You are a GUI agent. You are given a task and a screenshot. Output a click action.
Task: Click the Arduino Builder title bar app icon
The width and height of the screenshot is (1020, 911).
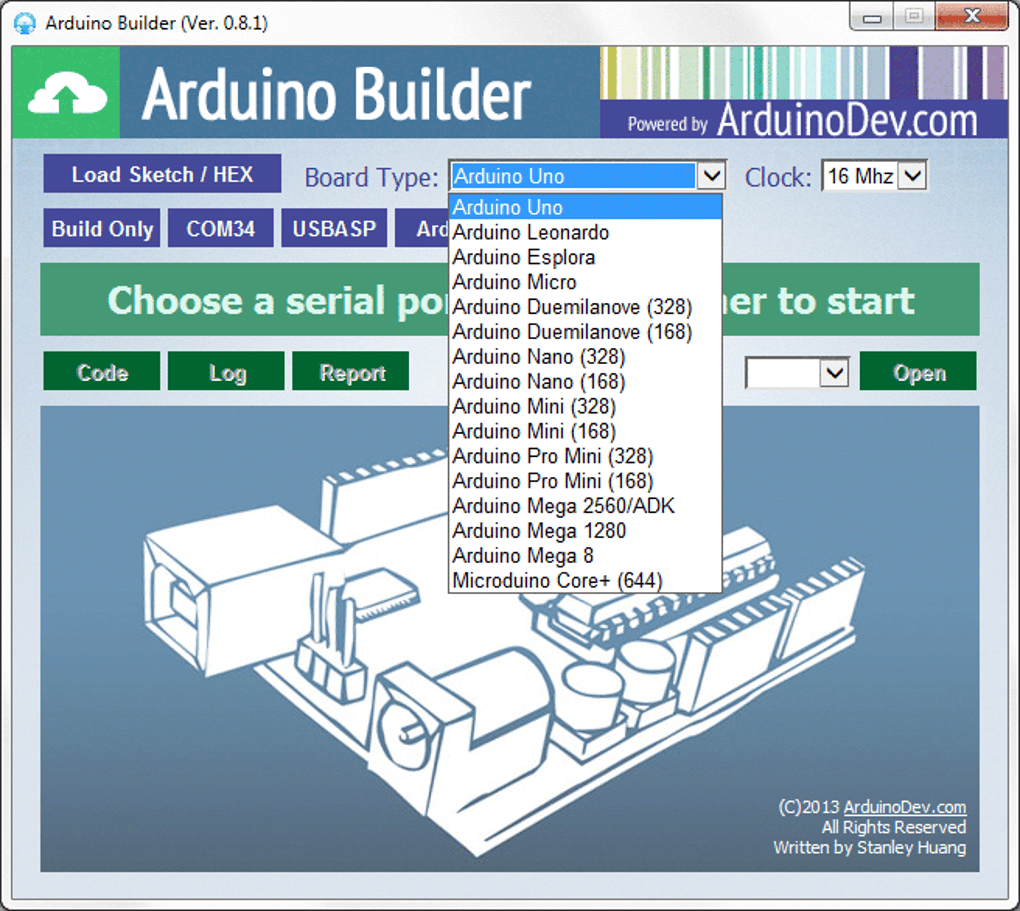[x=25, y=23]
